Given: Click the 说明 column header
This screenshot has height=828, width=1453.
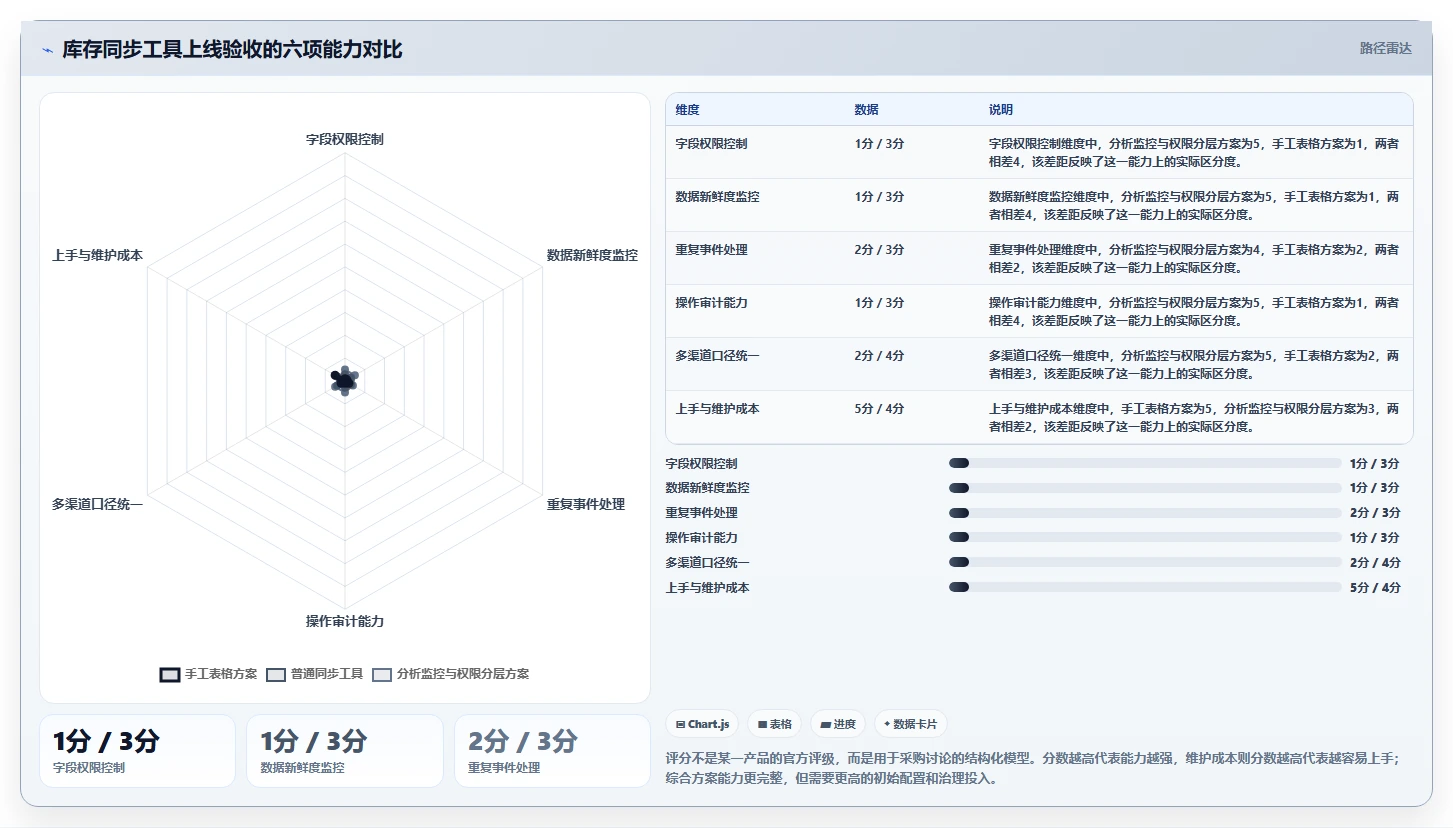Looking at the screenshot, I should 1001,110.
